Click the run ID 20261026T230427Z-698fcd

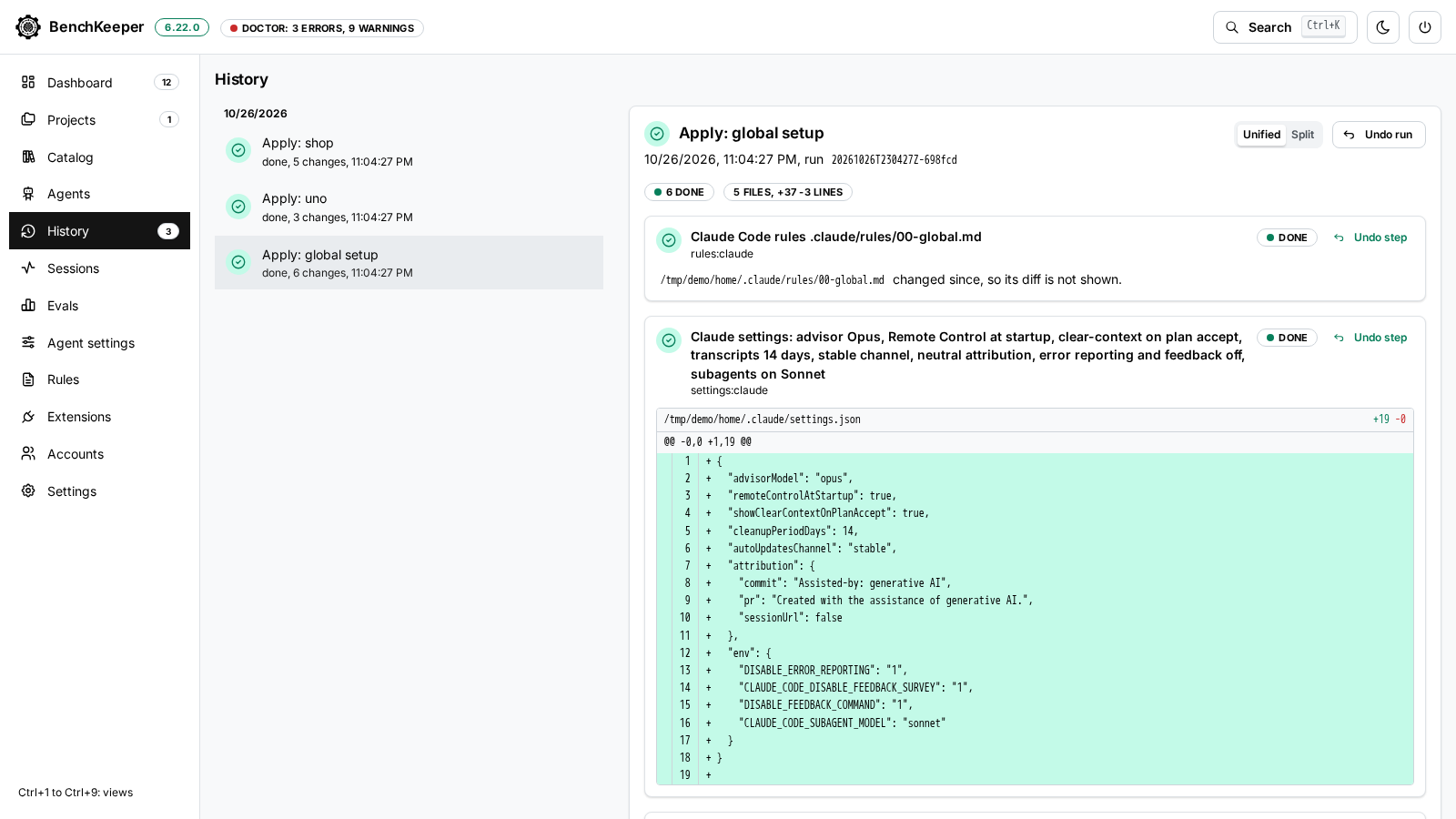coord(895,160)
